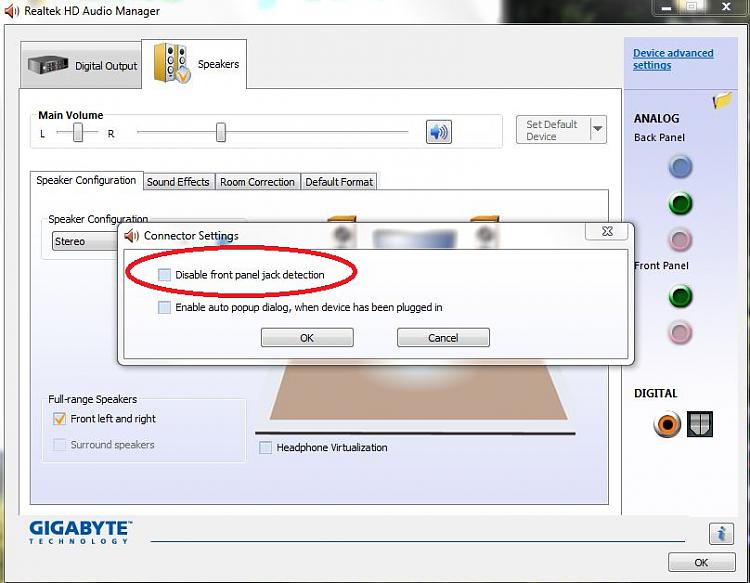The height and width of the screenshot is (583, 750).
Task: Open the information icon button
Action: (x=721, y=533)
